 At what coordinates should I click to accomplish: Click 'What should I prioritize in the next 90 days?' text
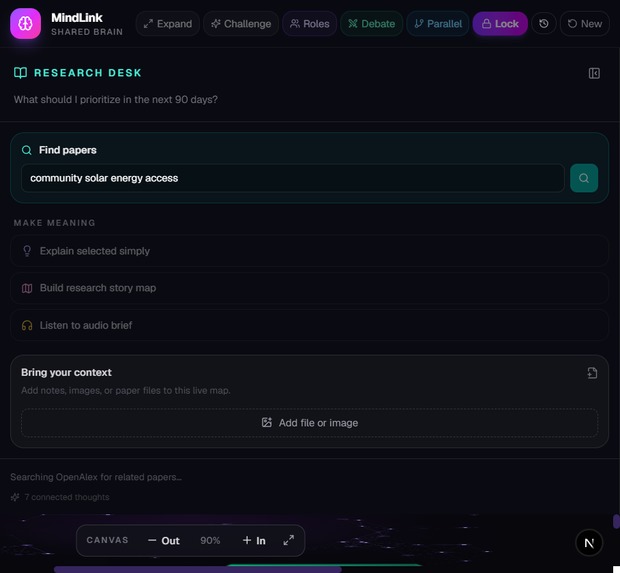click(115, 100)
